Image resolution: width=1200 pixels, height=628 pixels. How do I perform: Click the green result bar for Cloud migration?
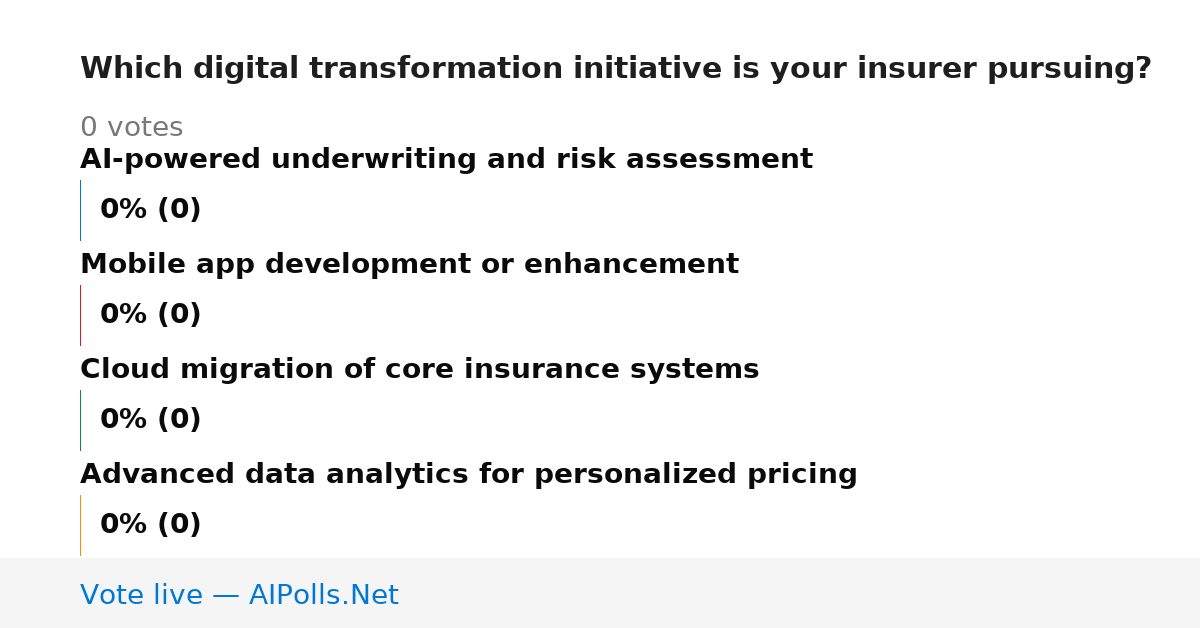tap(80, 420)
